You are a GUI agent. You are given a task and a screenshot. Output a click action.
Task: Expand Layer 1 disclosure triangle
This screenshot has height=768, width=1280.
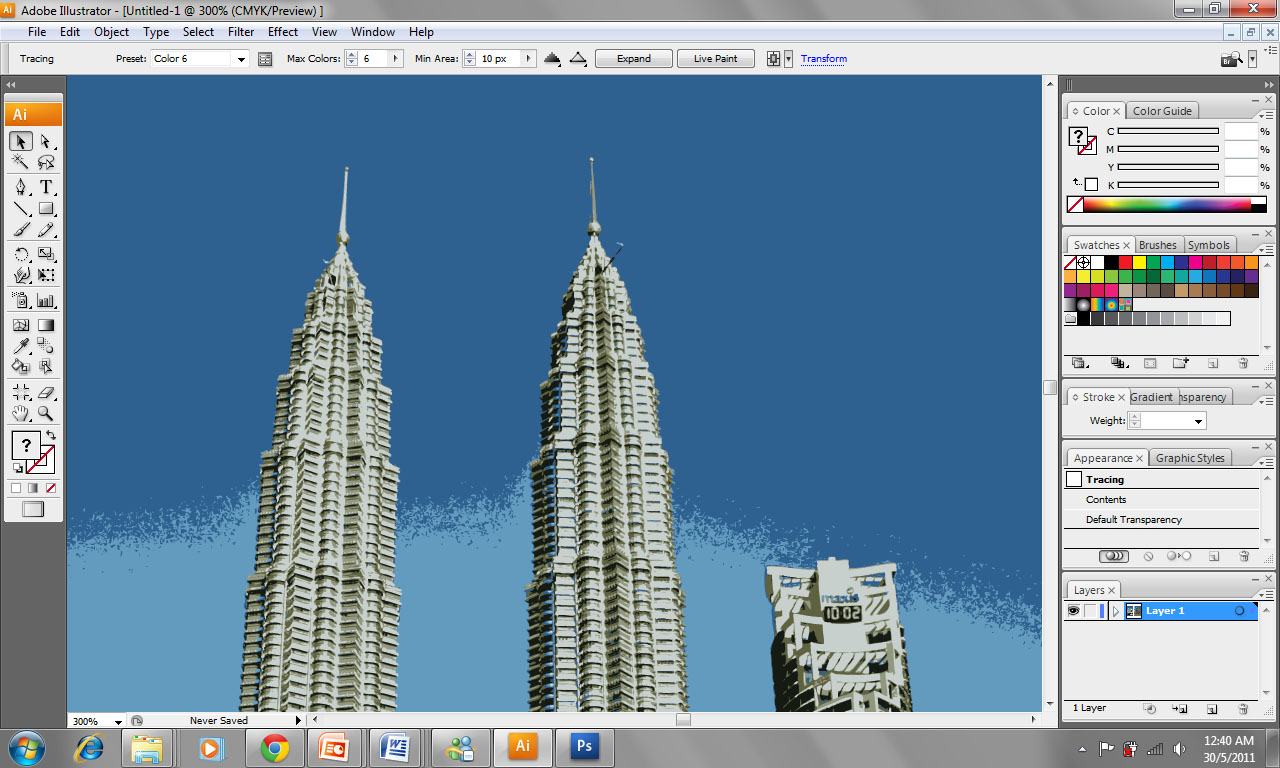(x=1116, y=611)
